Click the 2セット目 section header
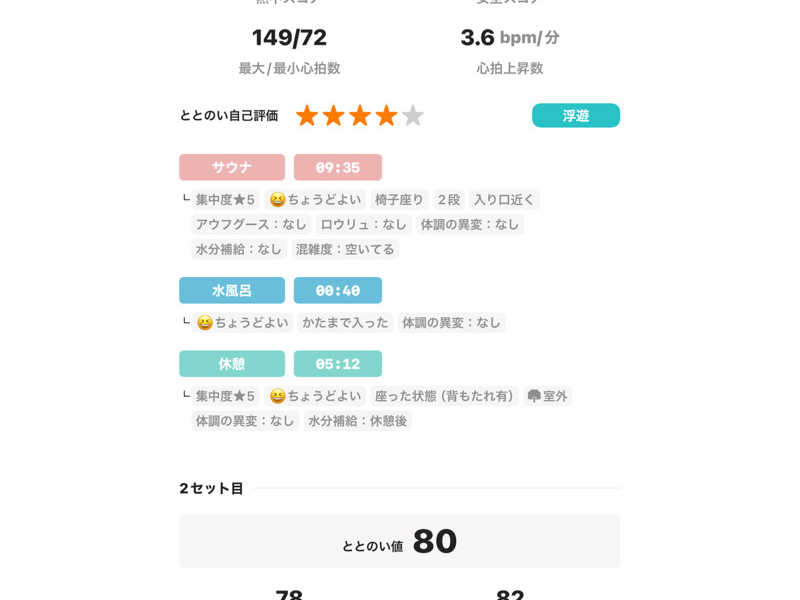This screenshot has width=800, height=600. pyautogui.click(x=212, y=489)
